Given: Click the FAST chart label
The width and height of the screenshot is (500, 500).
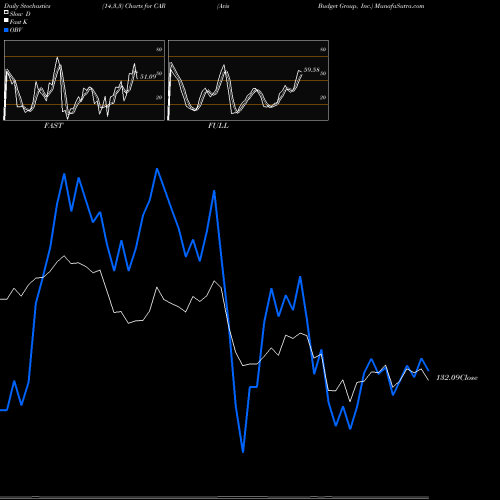Looking at the screenshot, I should 53,126.
